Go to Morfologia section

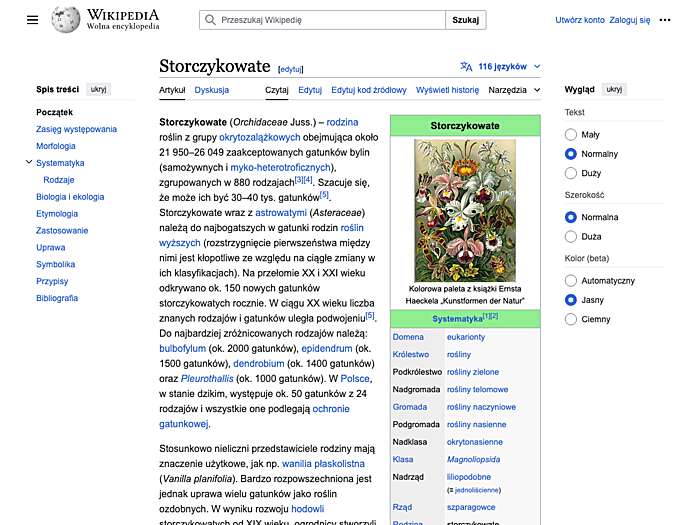pos(56,146)
